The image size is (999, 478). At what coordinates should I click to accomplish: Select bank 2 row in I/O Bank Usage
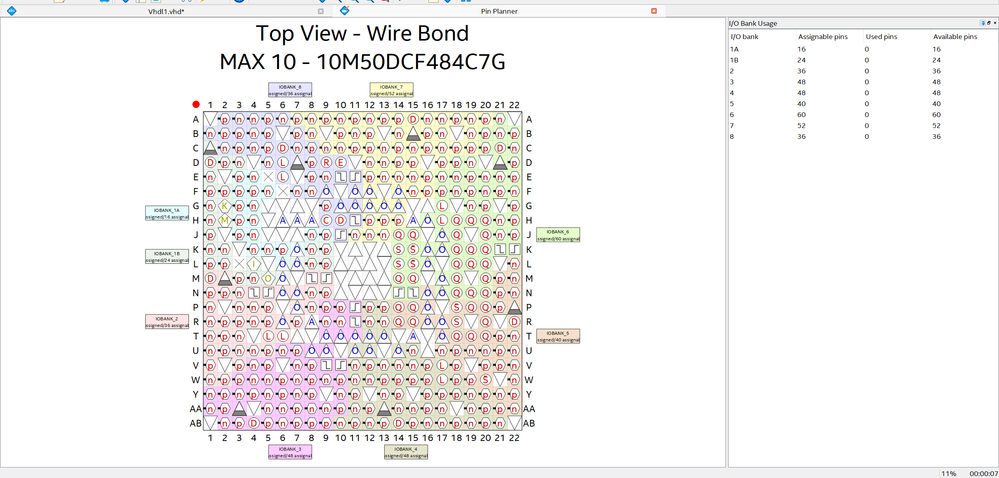point(863,71)
